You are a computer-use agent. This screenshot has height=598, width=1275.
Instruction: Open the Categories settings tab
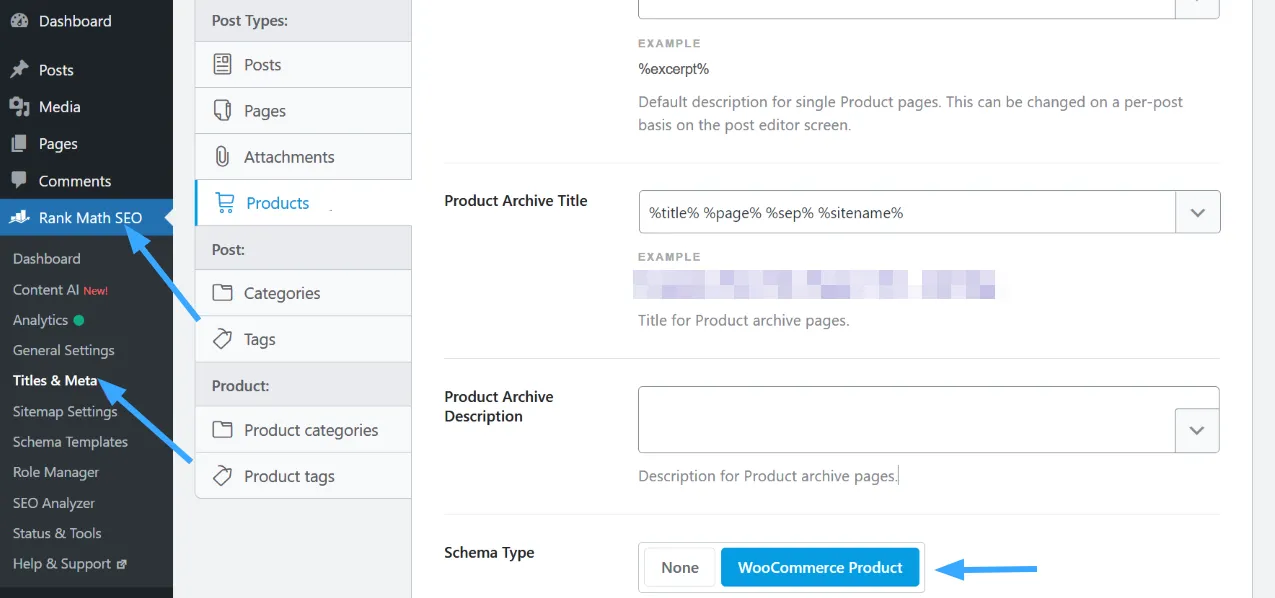pos(303,293)
